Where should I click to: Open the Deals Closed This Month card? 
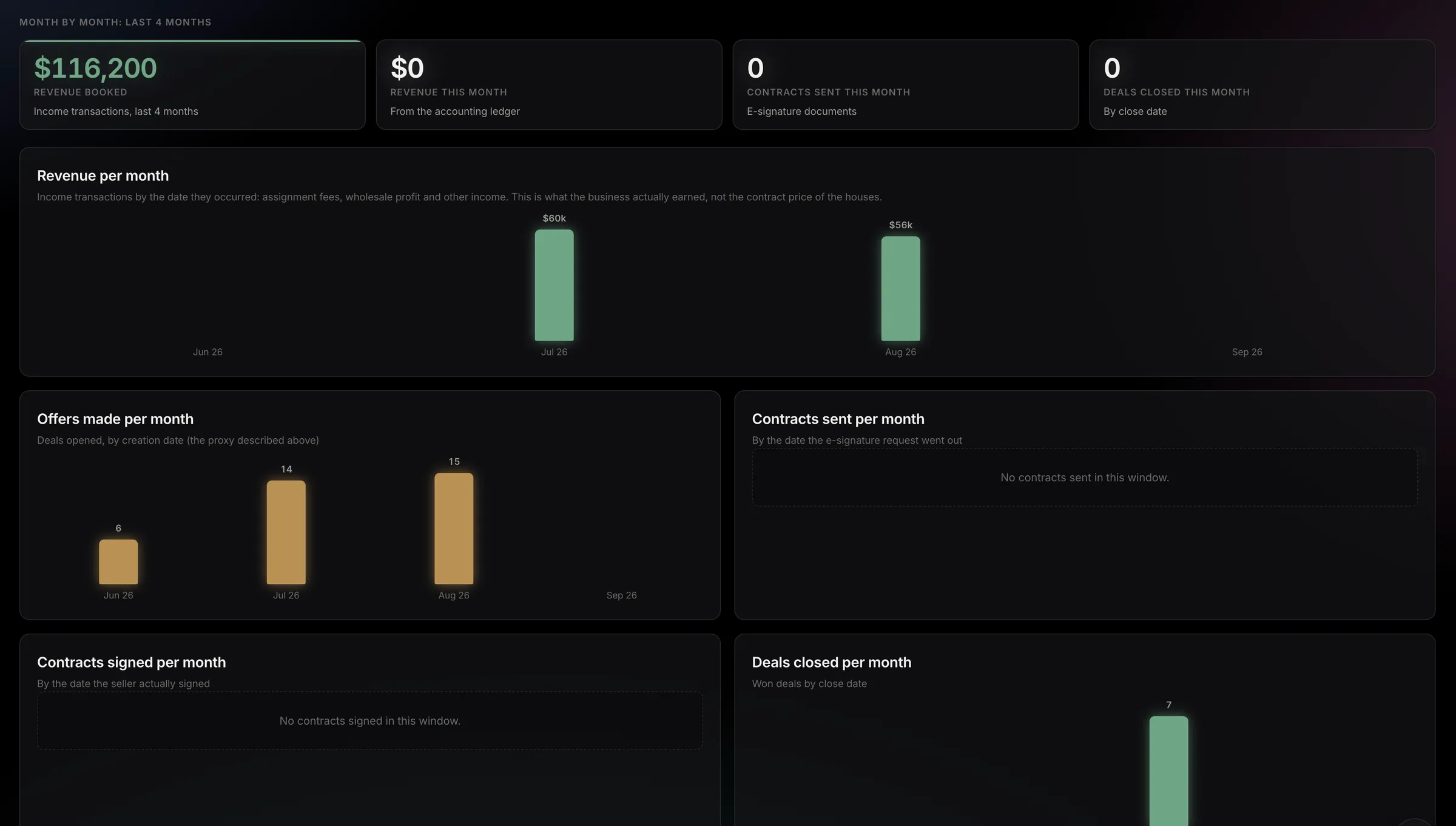pos(1262,85)
